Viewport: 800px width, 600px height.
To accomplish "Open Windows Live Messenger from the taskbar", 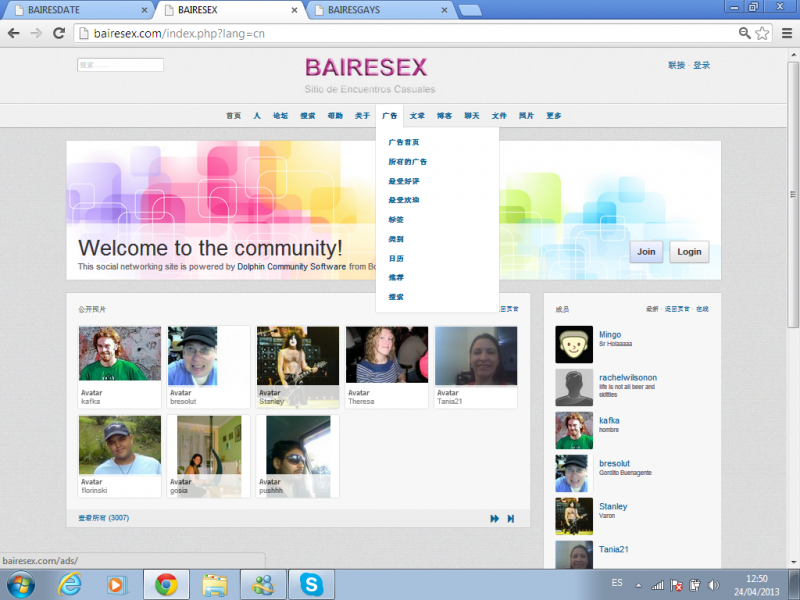I will [x=263, y=585].
